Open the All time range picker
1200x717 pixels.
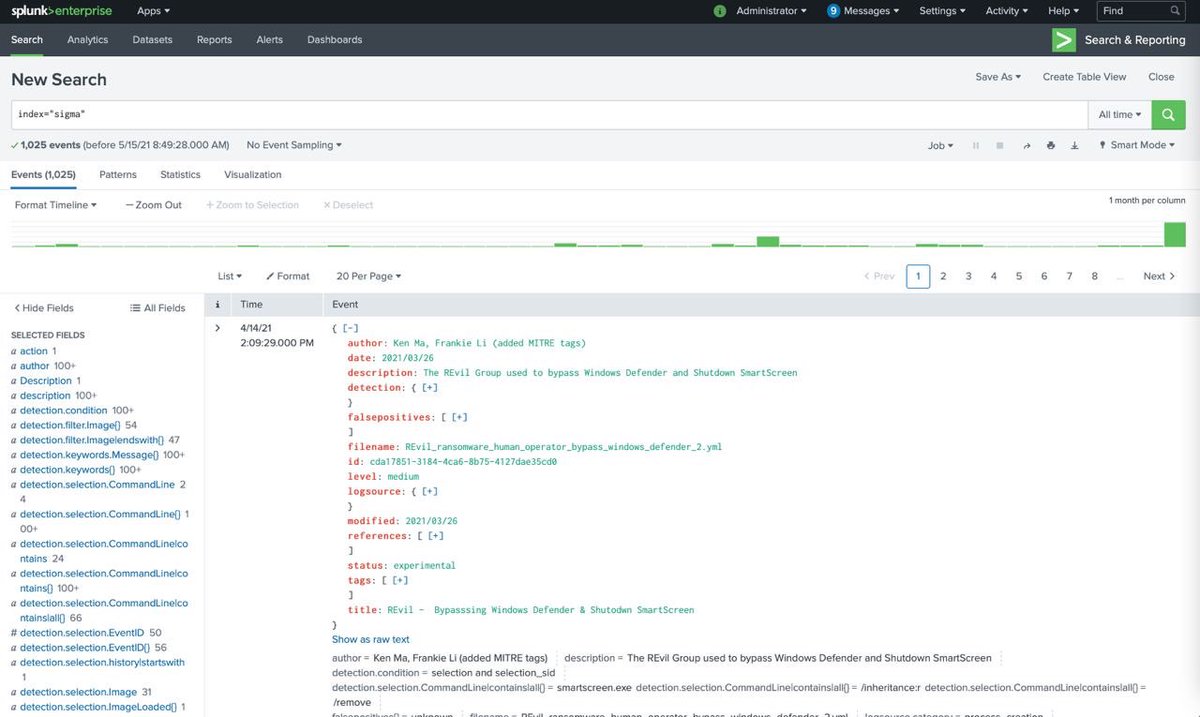click(x=1117, y=115)
